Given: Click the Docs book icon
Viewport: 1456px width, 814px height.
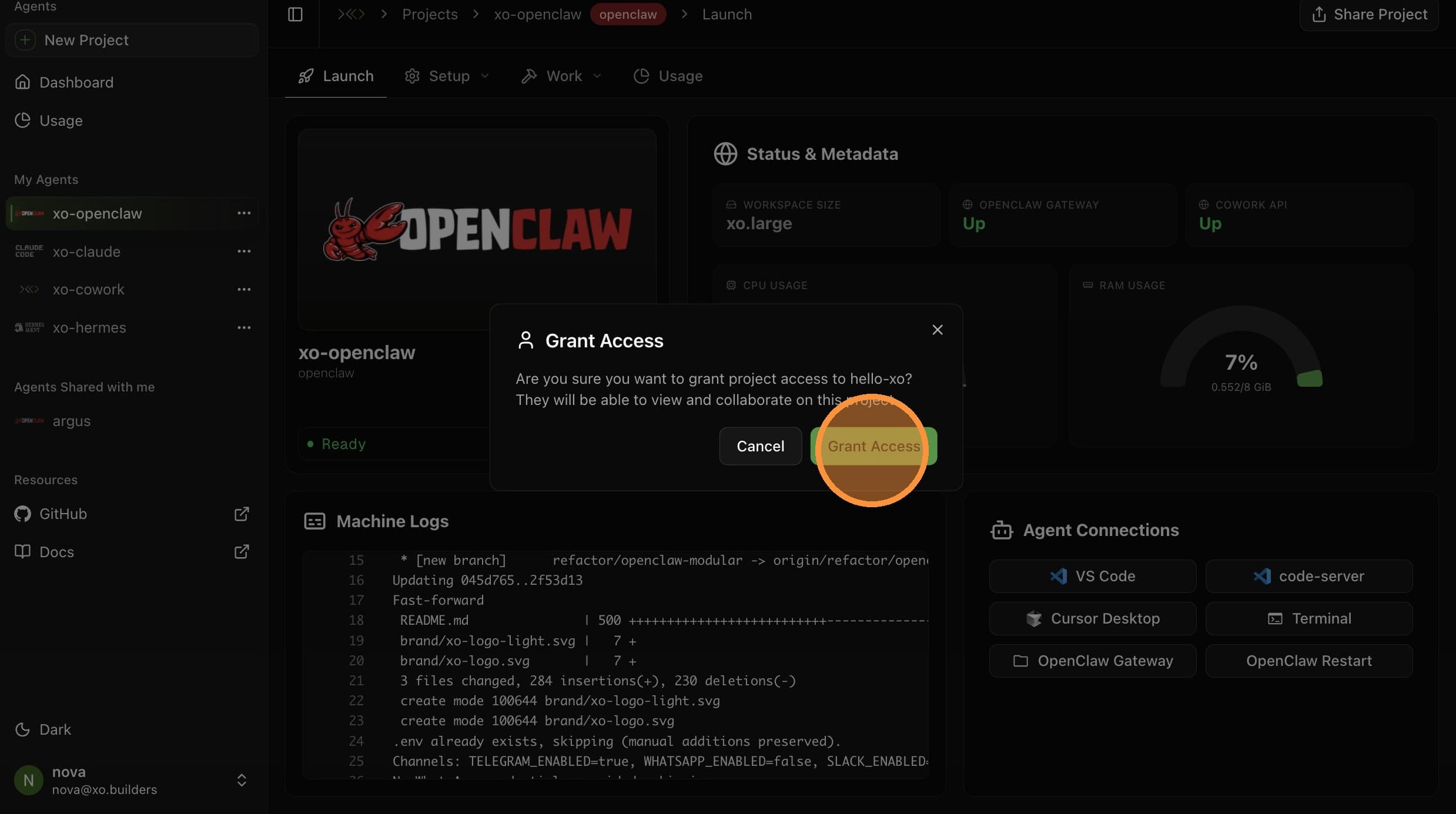Looking at the screenshot, I should tap(22, 552).
